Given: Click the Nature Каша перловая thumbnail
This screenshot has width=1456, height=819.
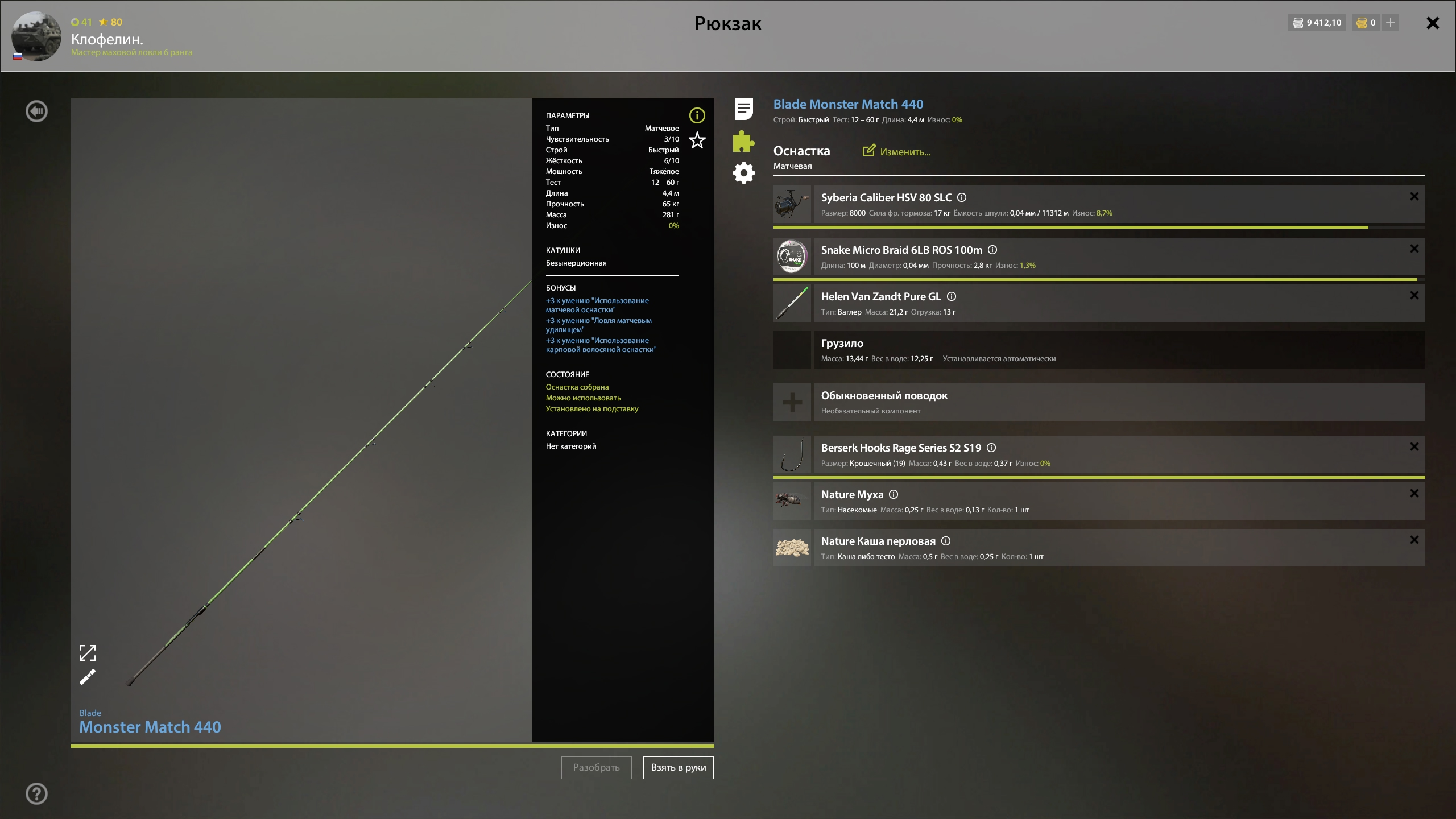Looking at the screenshot, I should coord(792,548).
